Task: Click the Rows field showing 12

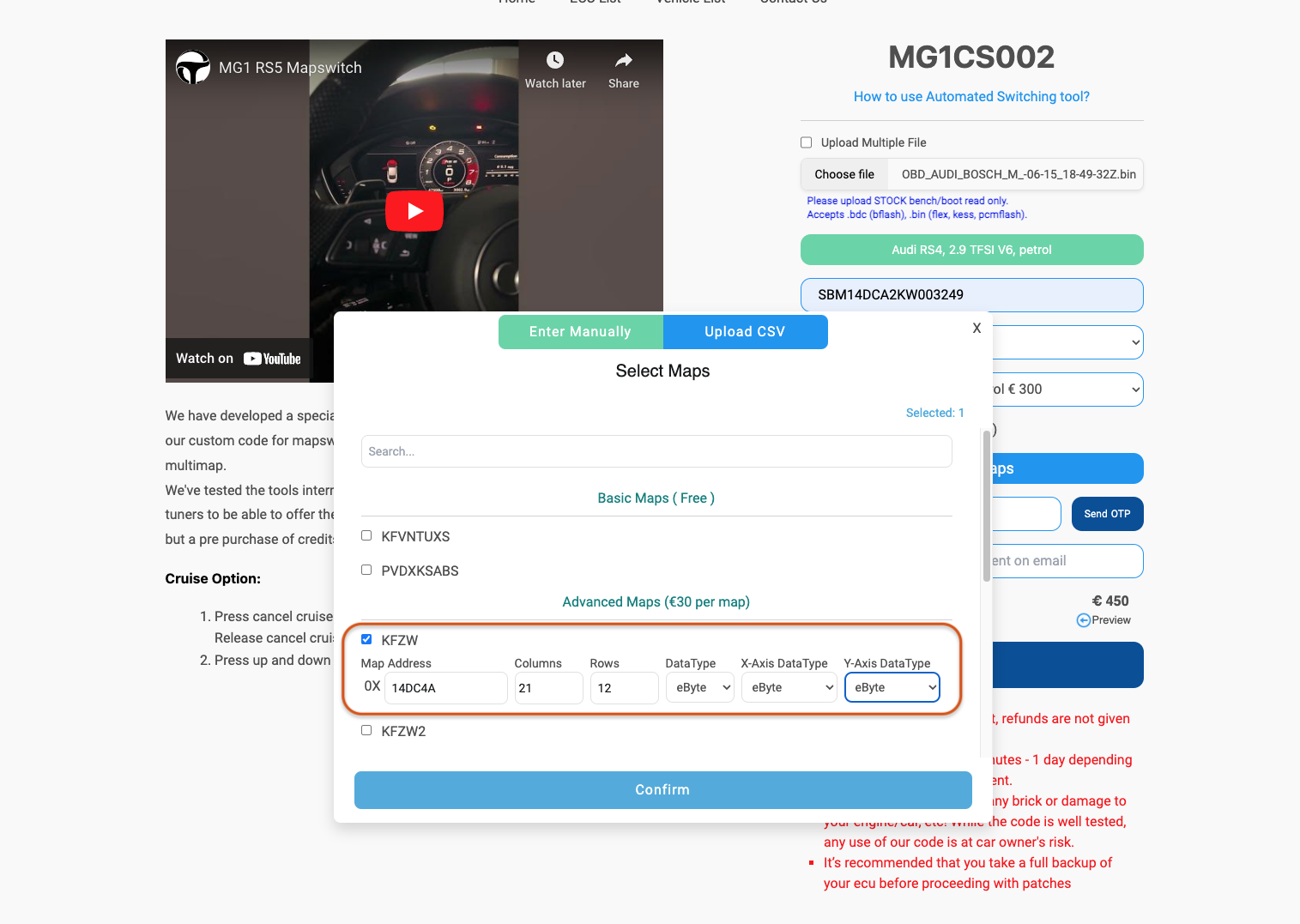Action: (x=625, y=688)
